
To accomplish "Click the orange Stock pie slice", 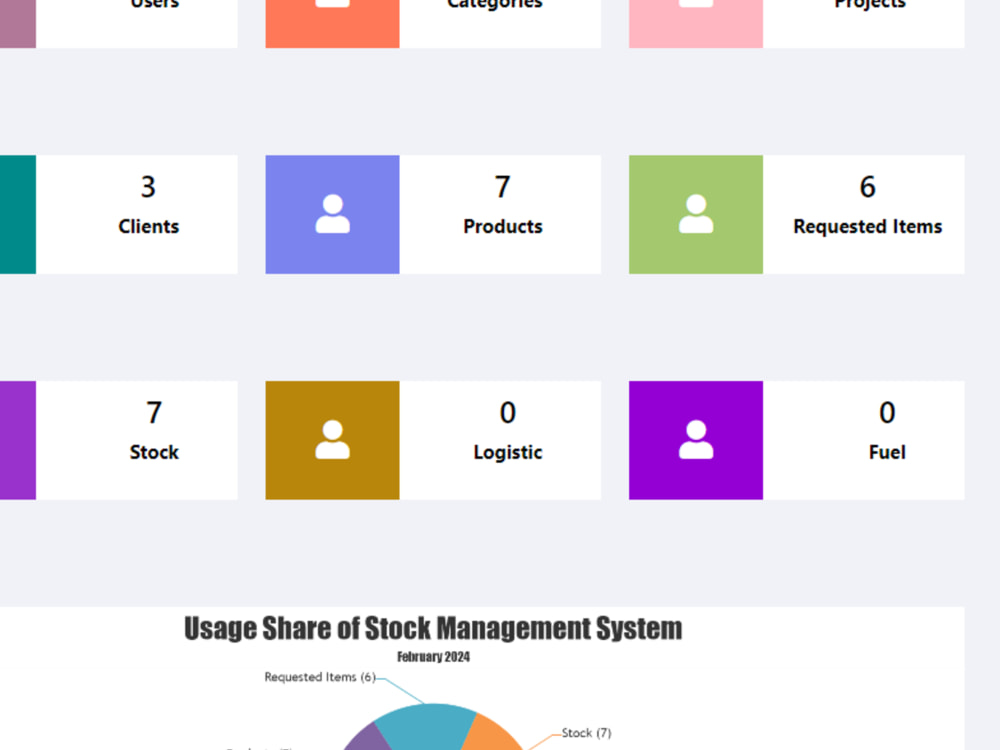I will 491,735.
